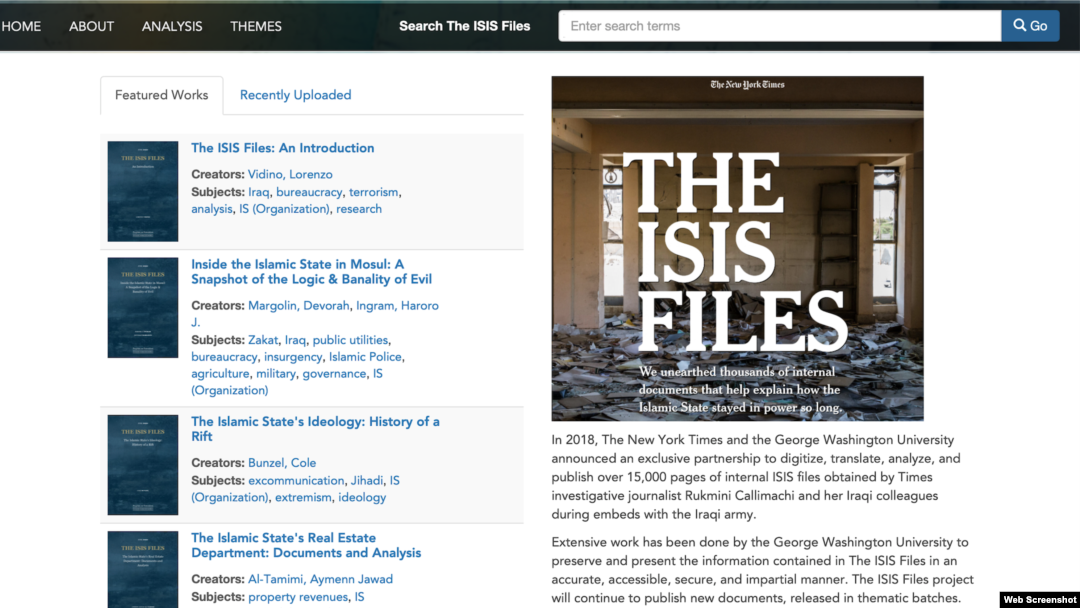Click the New York Times ISIS Files image
The width and height of the screenshot is (1080, 608).
pos(737,249)
